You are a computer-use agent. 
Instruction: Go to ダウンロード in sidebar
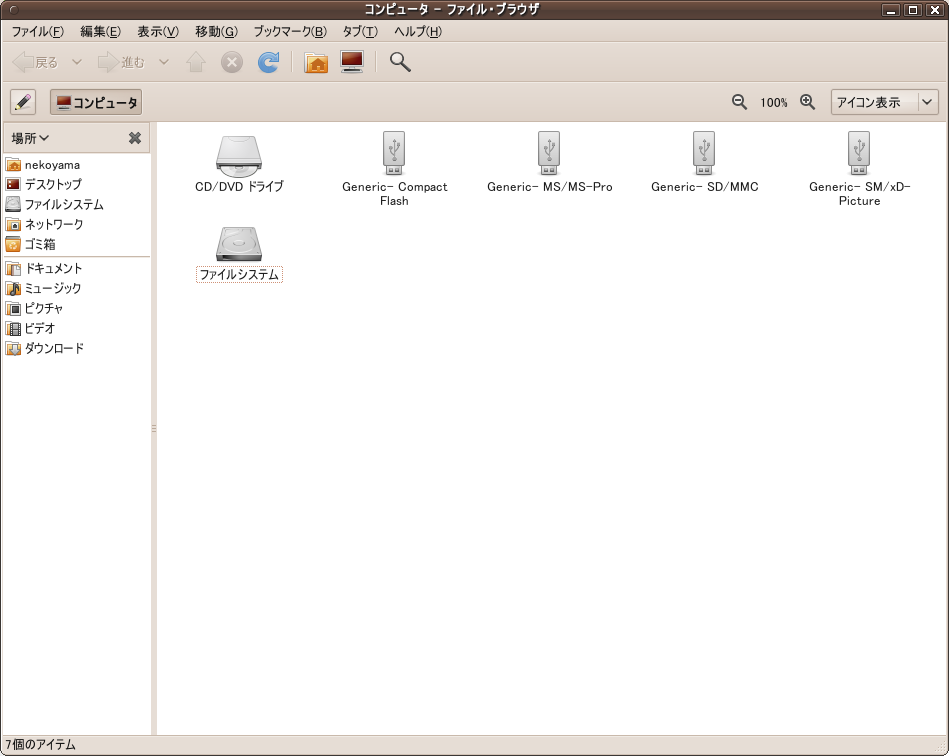click(x=54, y=348)
